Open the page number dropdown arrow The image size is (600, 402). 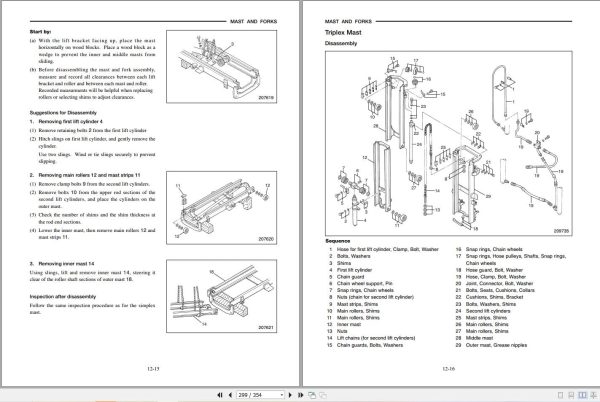click(x=282, y=395)
